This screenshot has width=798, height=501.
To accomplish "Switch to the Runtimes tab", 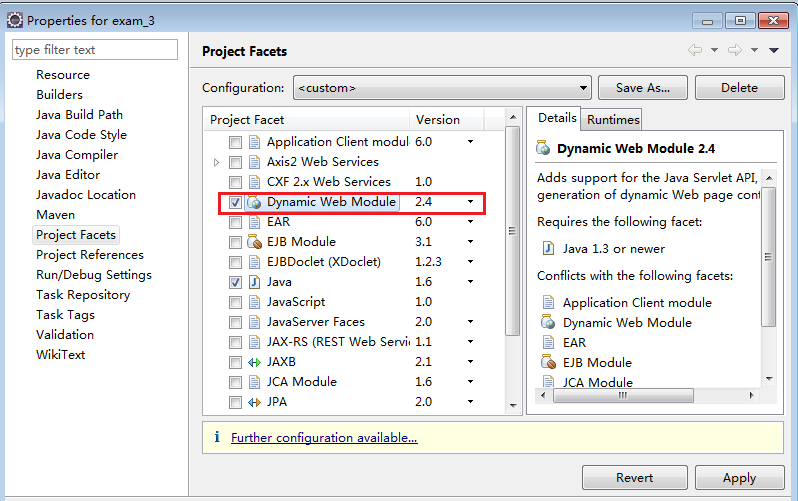I will click(x=613, y=120).
